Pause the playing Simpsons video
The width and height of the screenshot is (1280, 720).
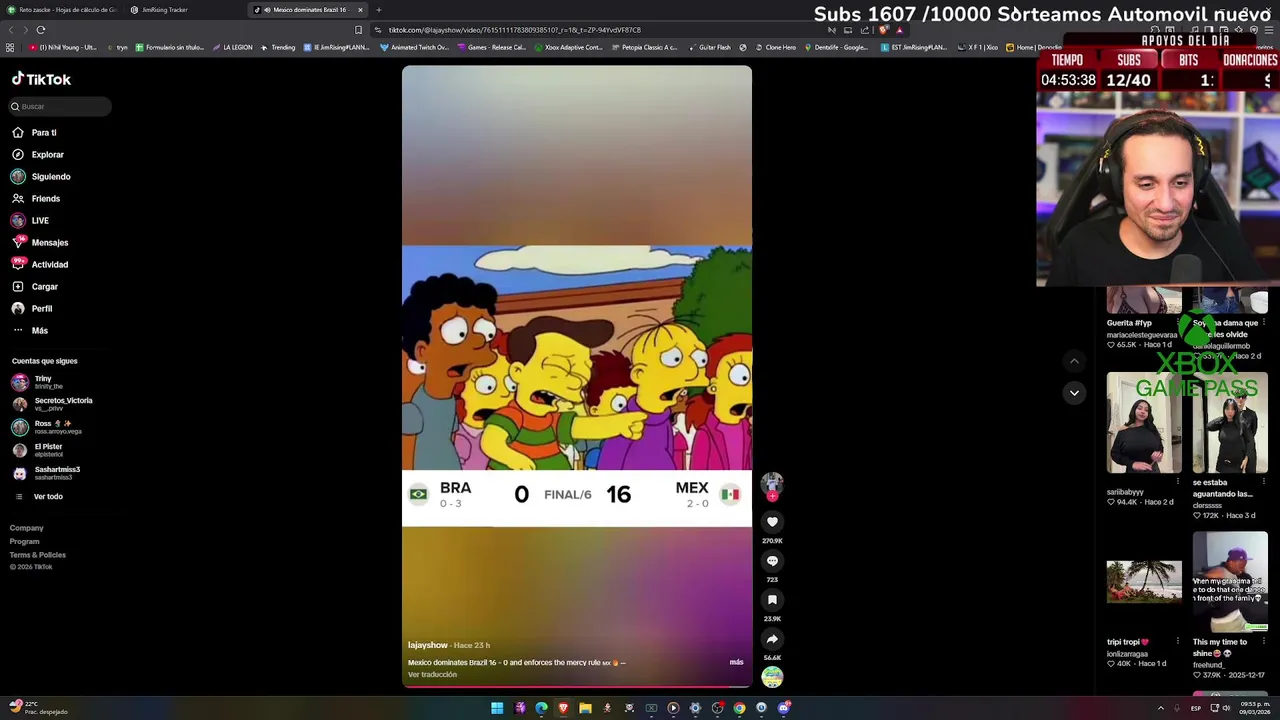pos(577,376)
